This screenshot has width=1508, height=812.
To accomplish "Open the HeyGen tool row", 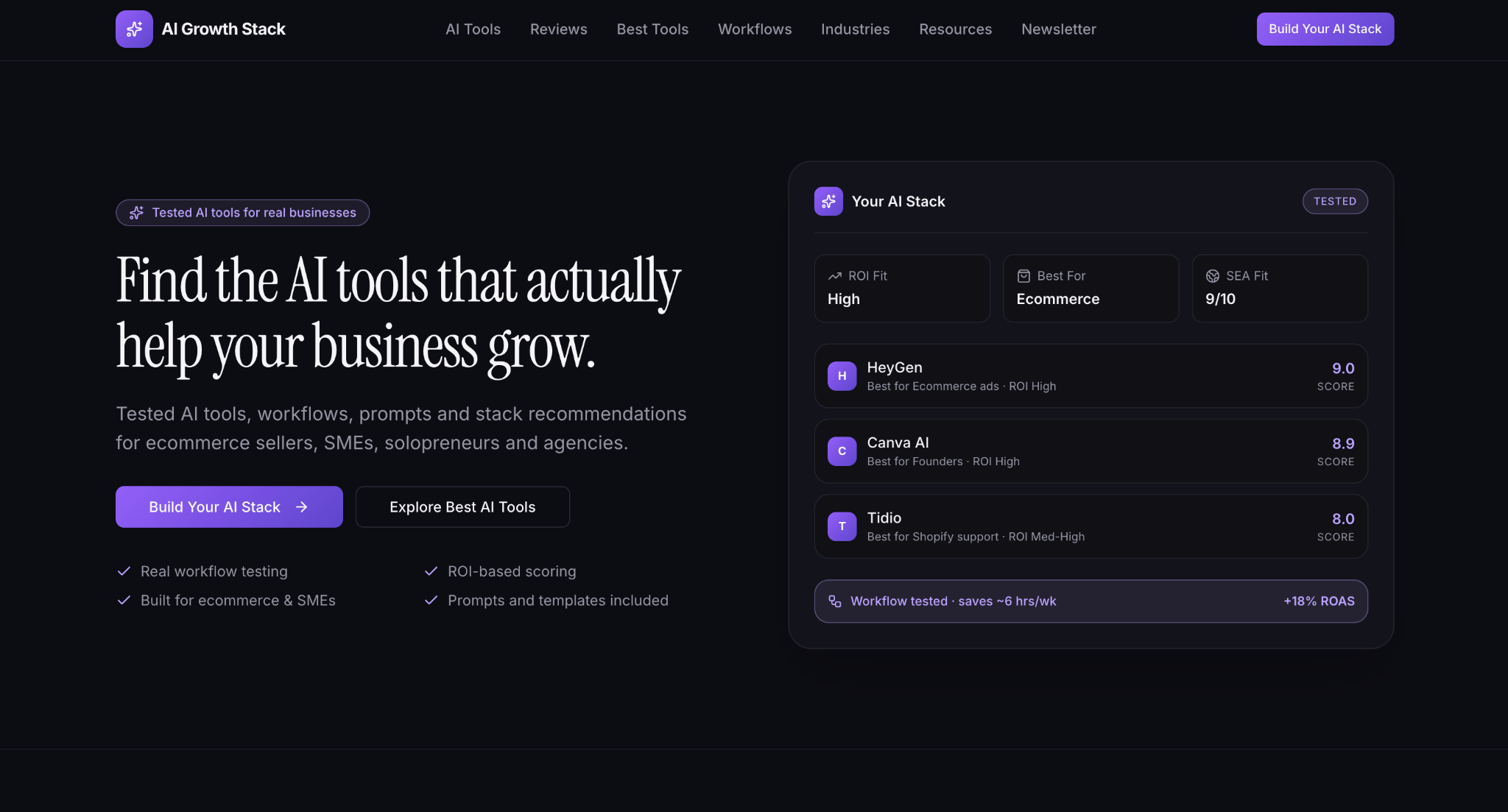I will (x=1091, y=376).
